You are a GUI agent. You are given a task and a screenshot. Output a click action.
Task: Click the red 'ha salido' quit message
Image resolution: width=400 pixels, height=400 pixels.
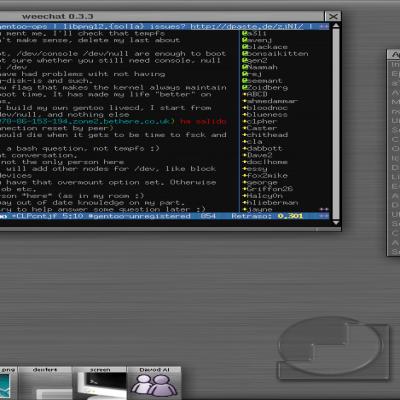point(203,121)
